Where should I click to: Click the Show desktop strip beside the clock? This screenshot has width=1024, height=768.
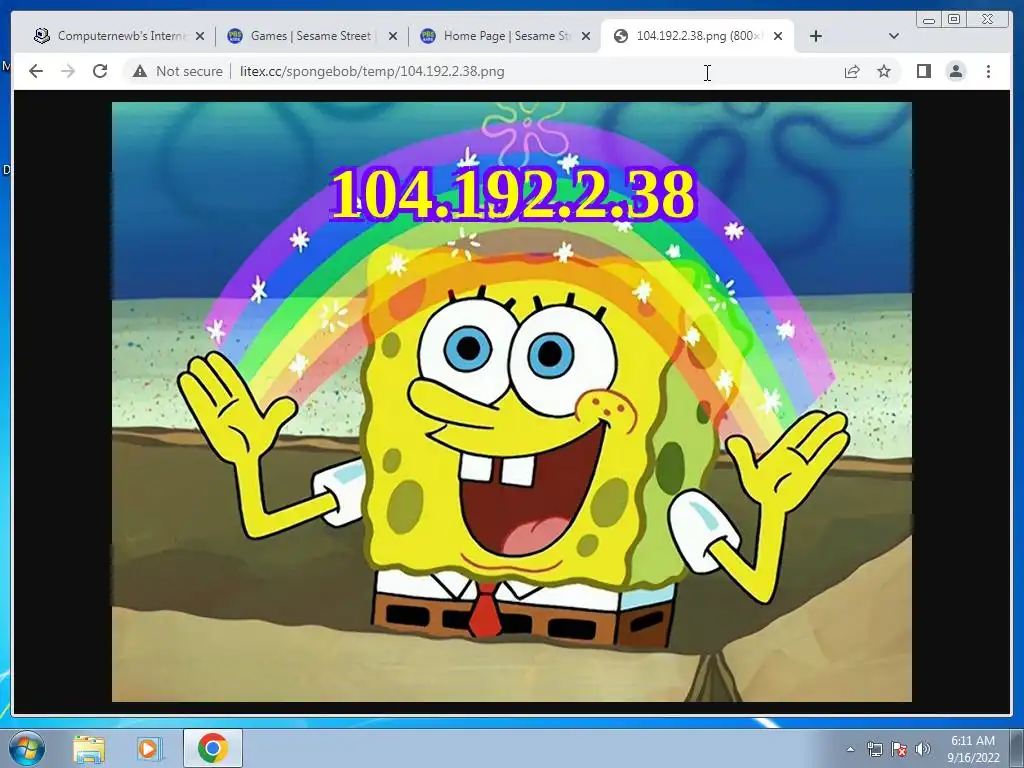point(1018,748)
